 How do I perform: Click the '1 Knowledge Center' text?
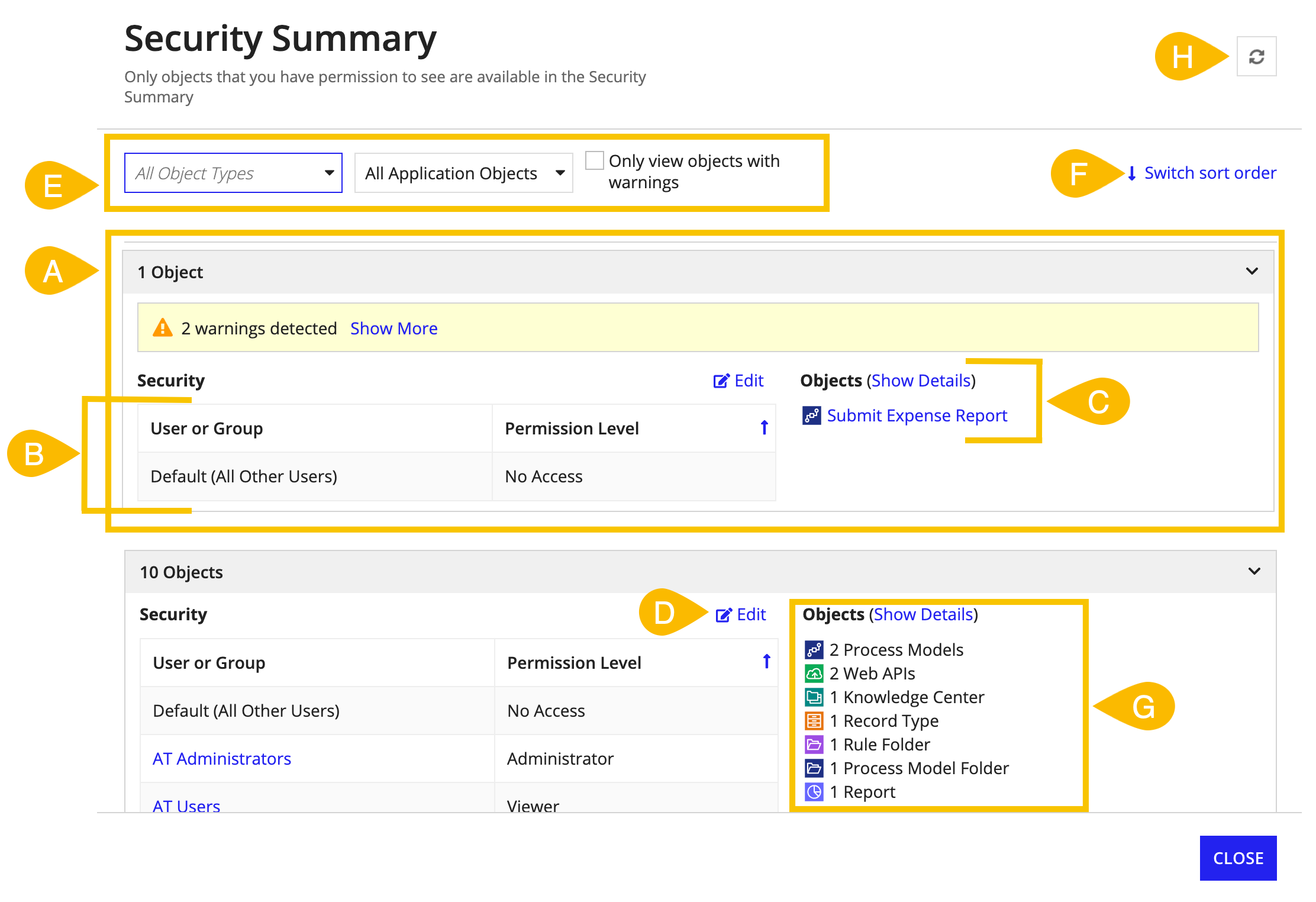907,697
